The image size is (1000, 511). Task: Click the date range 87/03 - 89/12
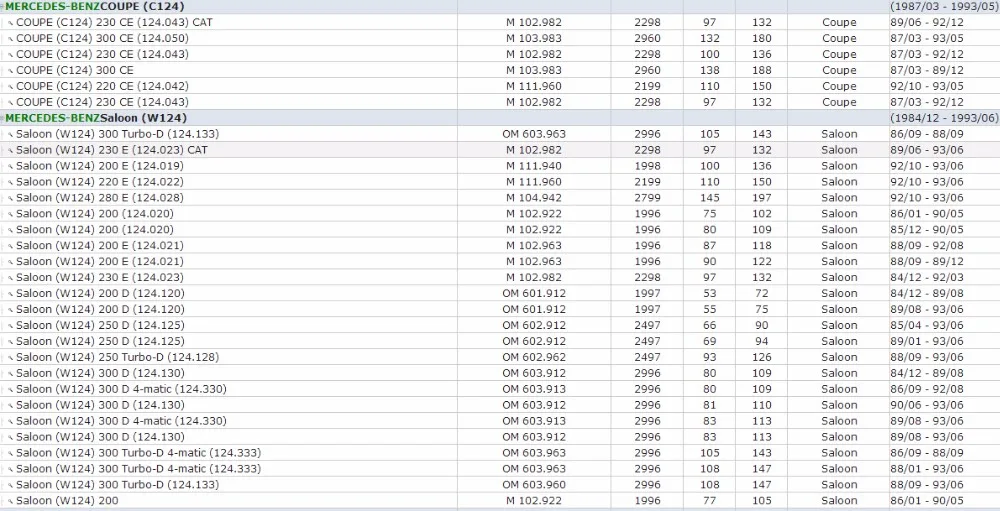(927, 70)
